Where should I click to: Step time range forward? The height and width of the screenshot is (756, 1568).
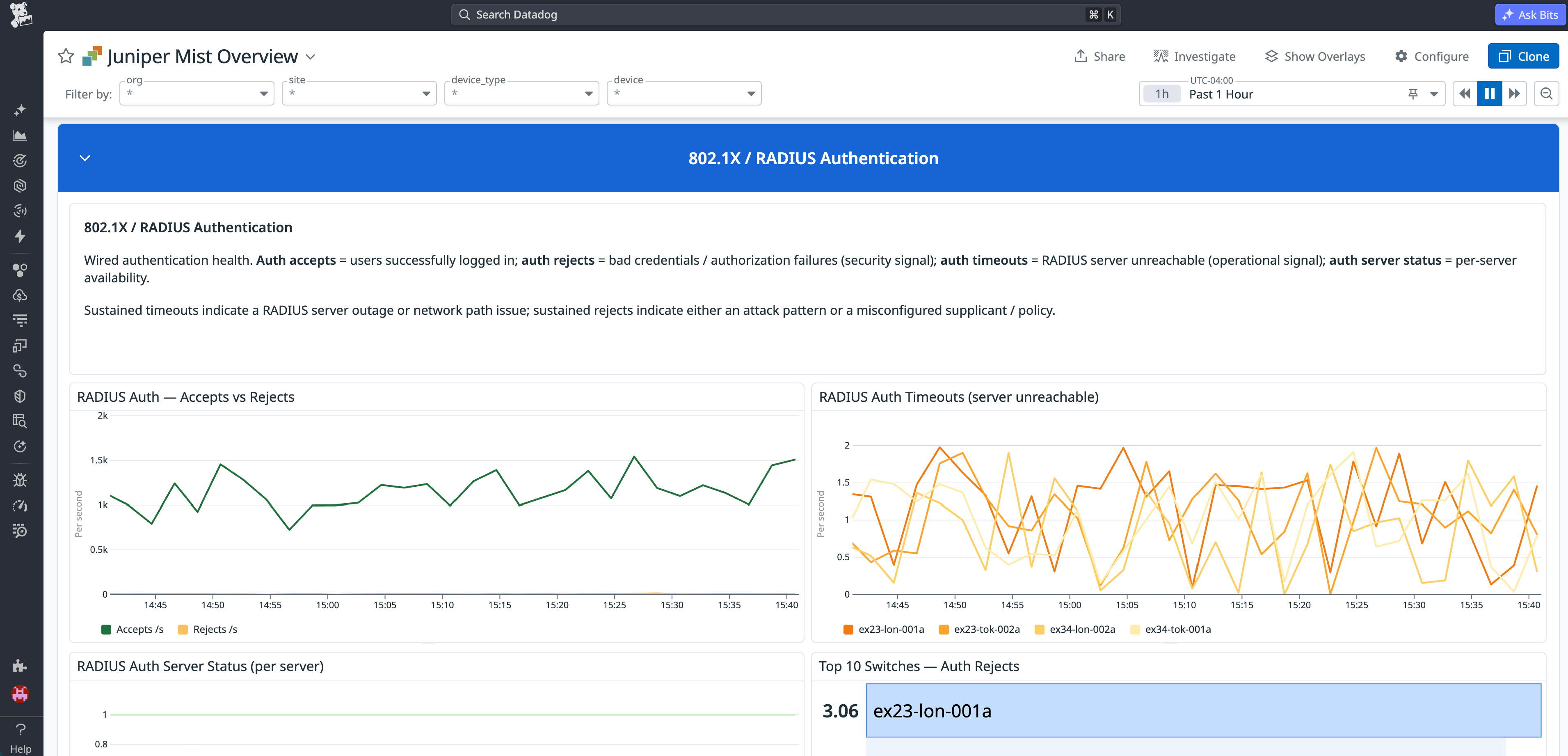click(x=1514, y=94)
